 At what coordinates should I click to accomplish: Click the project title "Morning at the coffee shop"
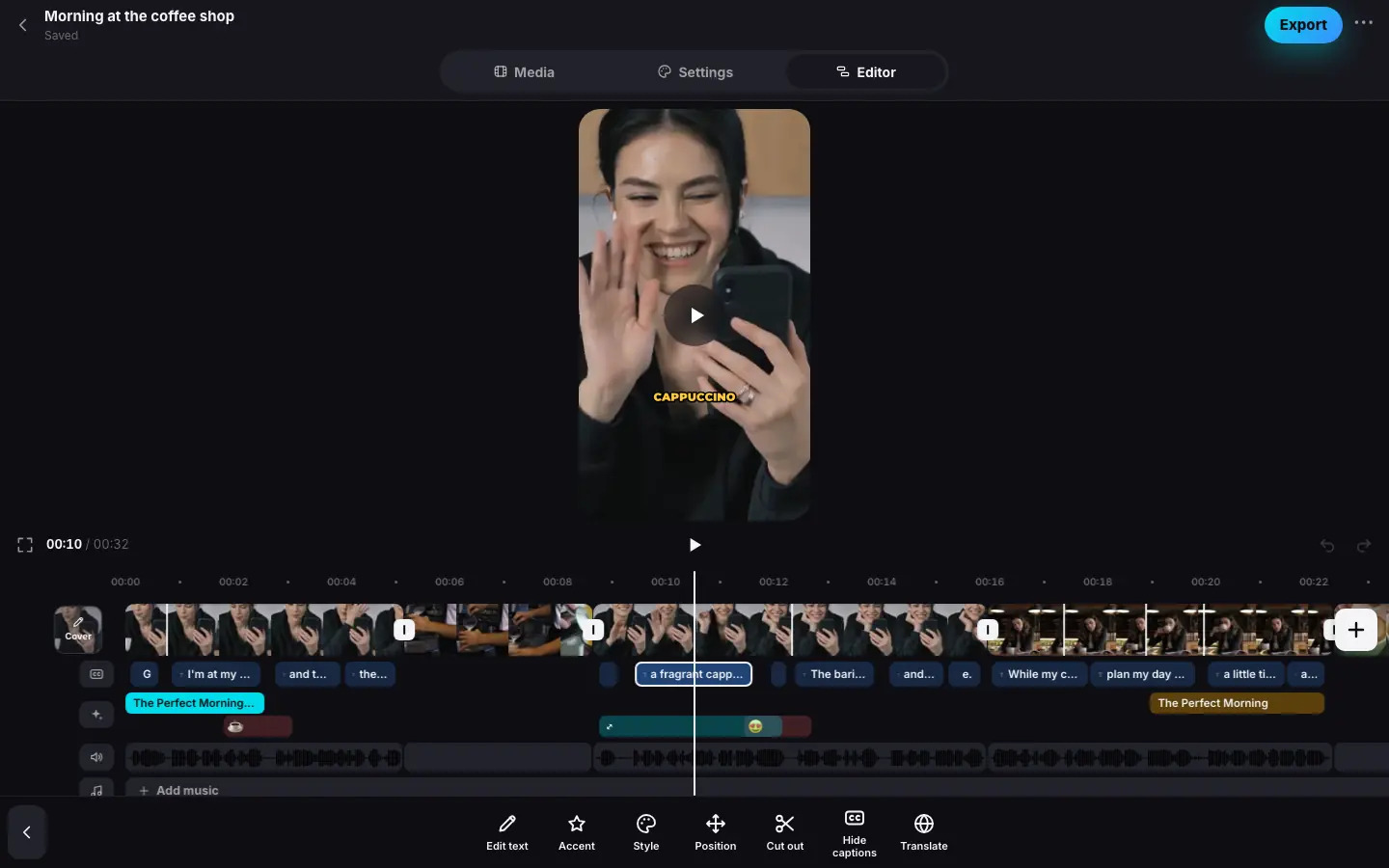[139, 16]
